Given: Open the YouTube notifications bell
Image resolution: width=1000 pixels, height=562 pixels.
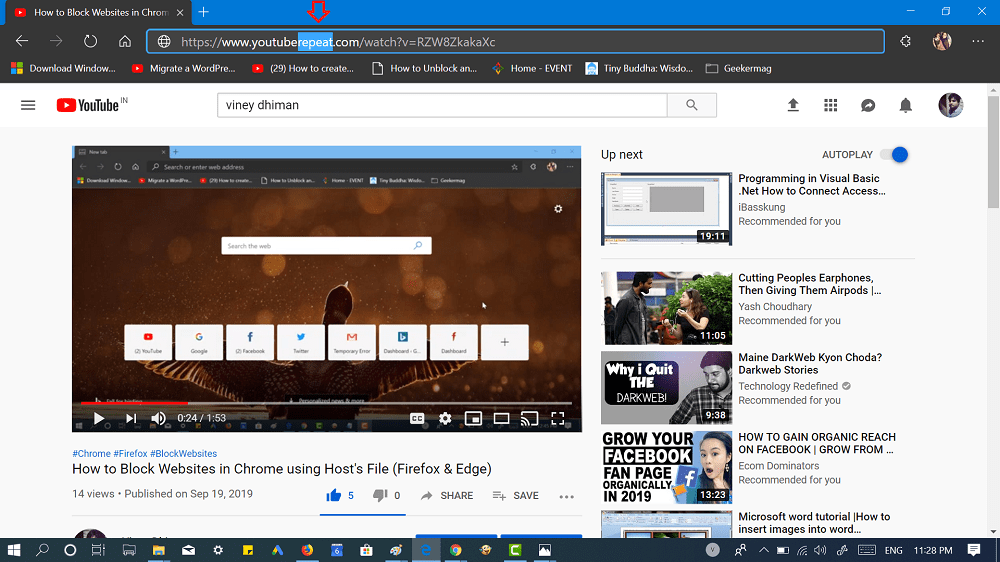Looking at the screenshot, I should 906,105.
